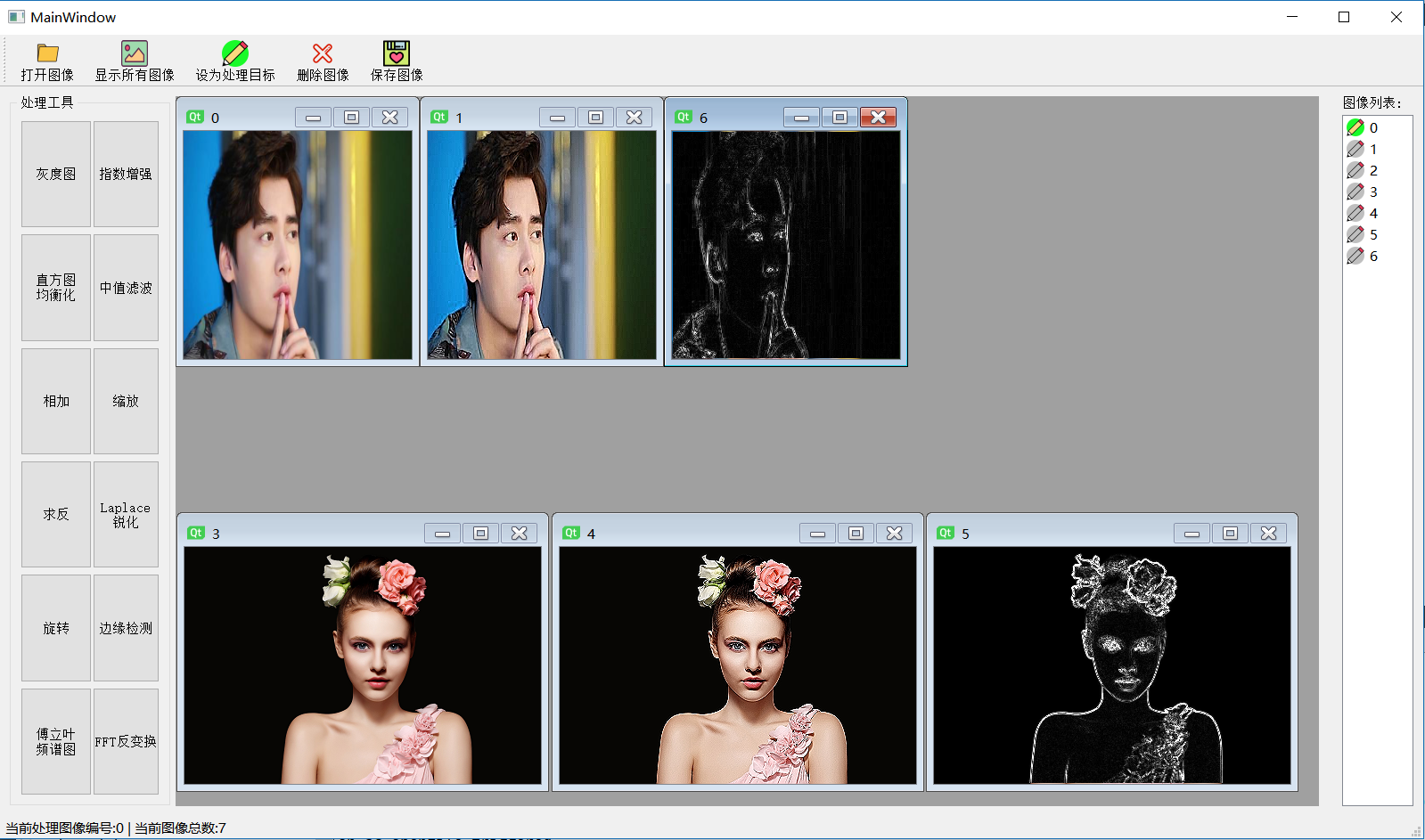1425x840 pixels.
Task: Click the red X 删除图像 icon
Action: pos(323,53)
